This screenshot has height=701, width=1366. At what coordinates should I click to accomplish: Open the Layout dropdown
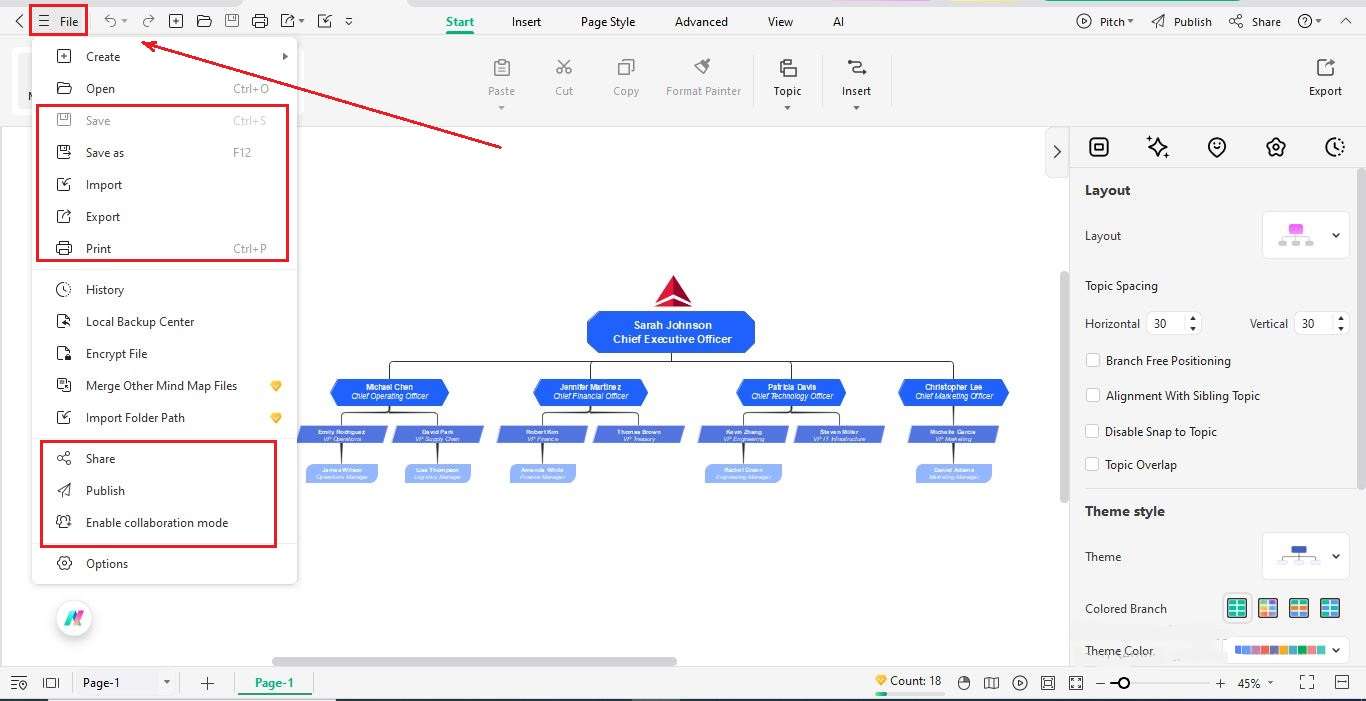(x=1335, y=235)
